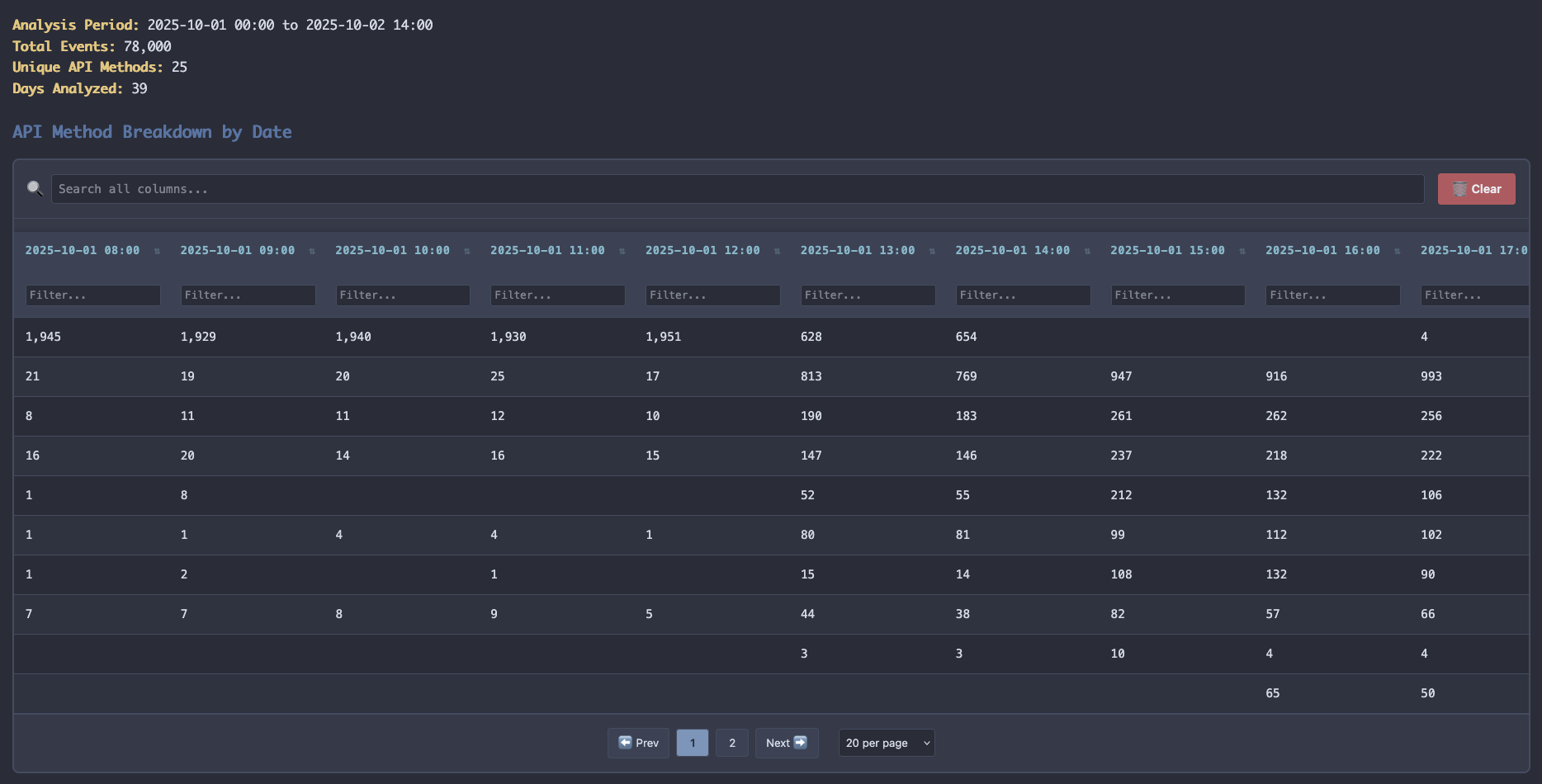Go to page 2 of the table
1542x784 pixels.
tap(731, 743)
